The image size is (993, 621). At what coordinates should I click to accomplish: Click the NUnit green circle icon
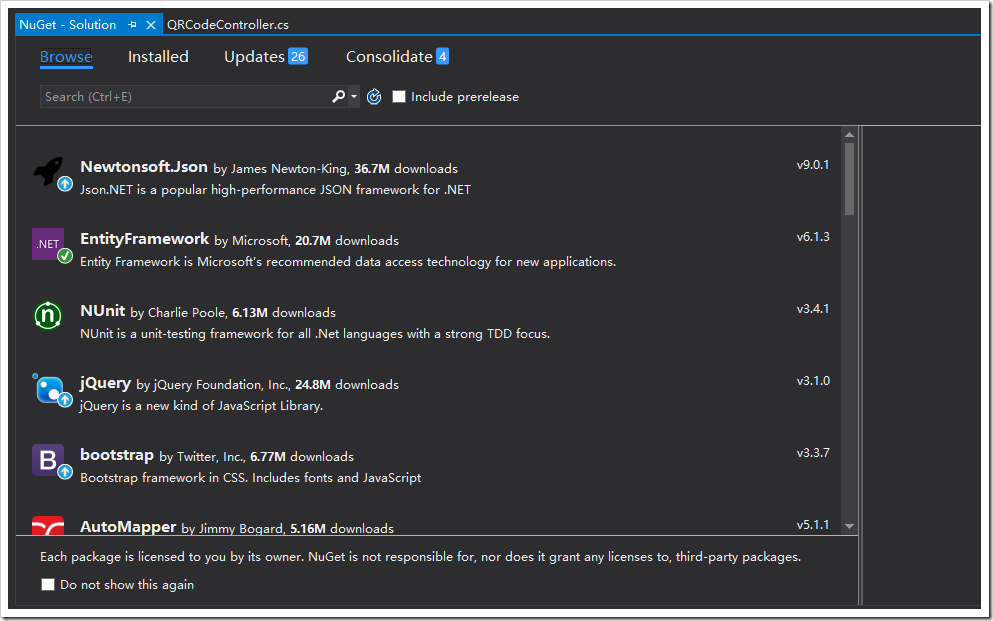[48, 316]
